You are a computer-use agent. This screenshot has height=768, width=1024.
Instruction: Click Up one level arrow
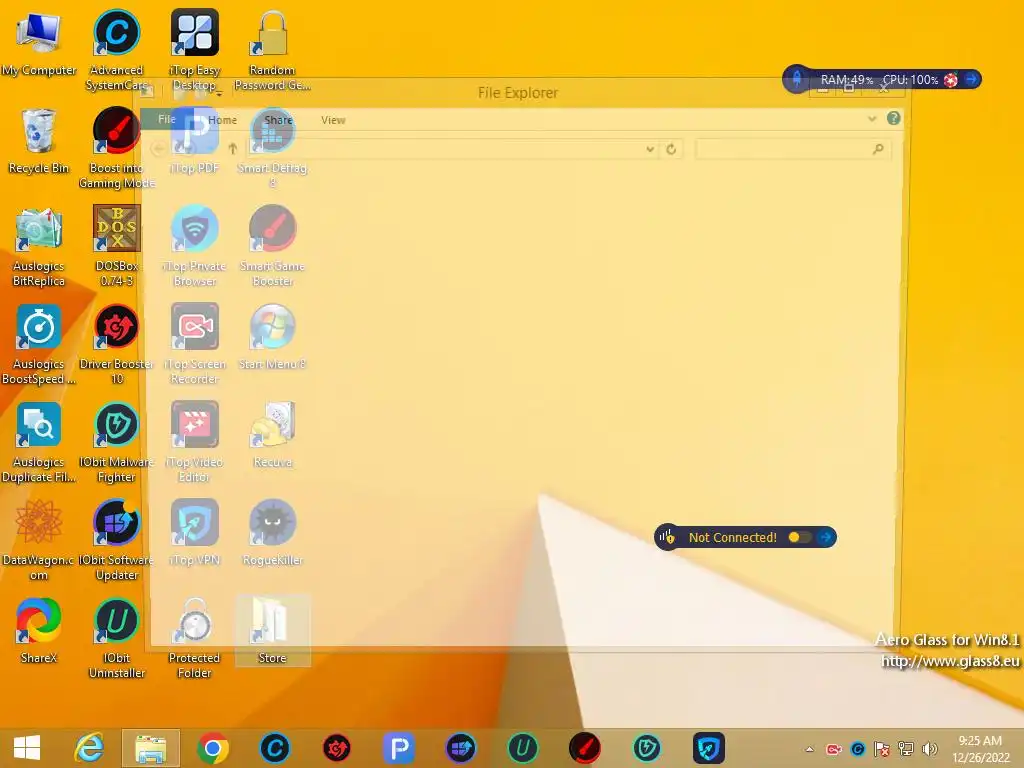point(232,149)
